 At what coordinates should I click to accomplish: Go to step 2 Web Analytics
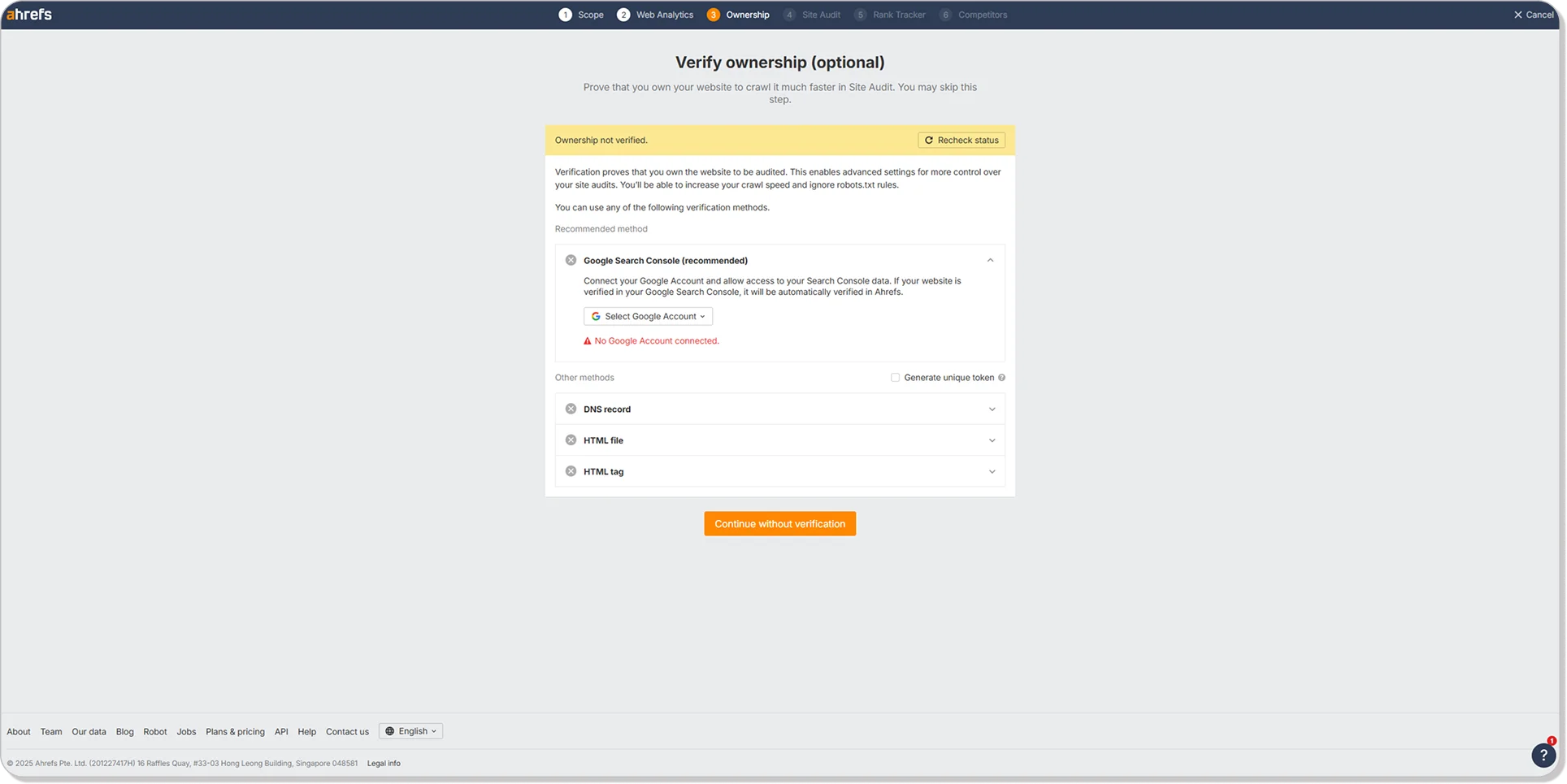[655, 15]
